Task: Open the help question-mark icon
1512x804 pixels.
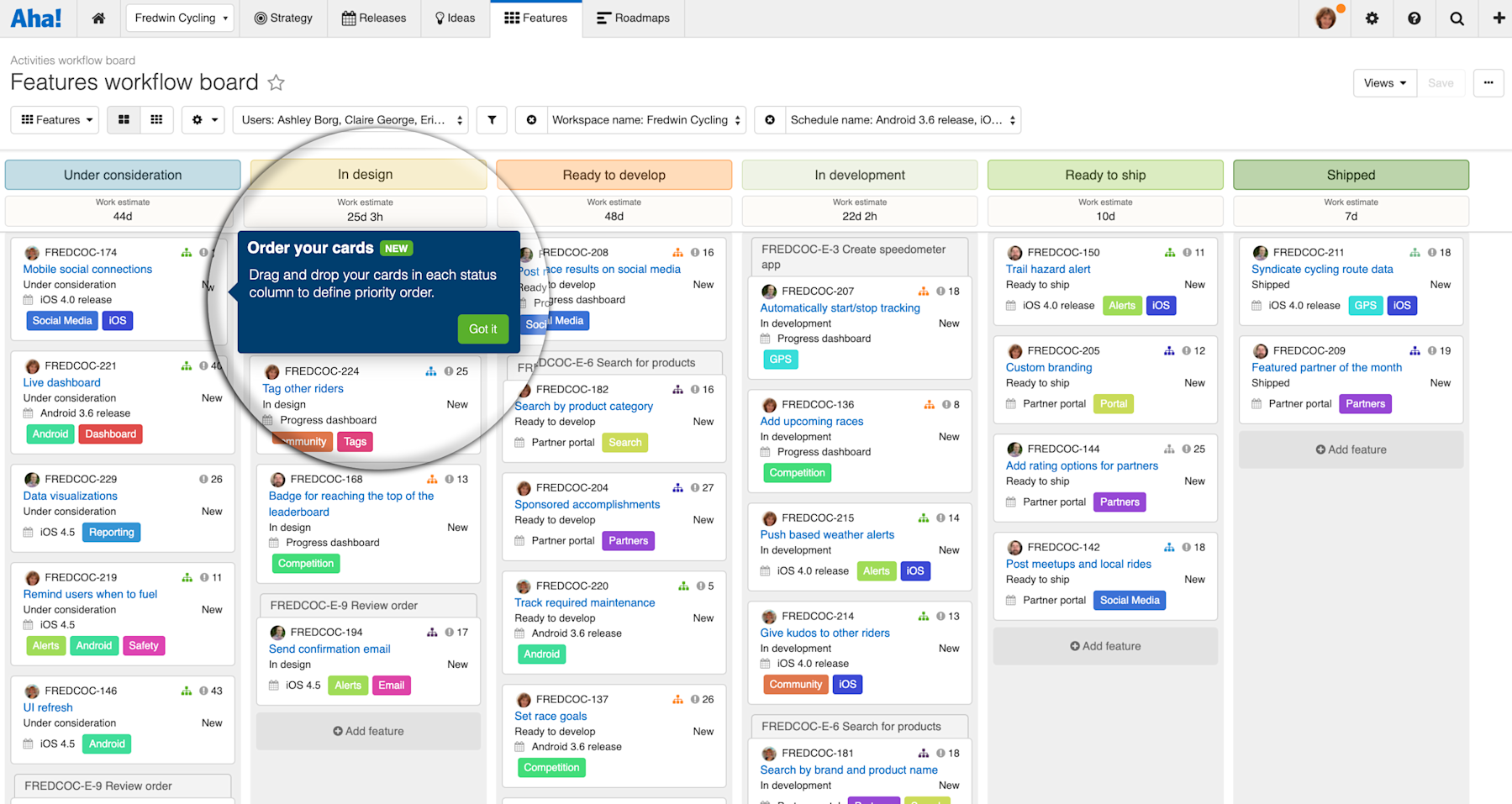Action: (x=1414, y=18)
